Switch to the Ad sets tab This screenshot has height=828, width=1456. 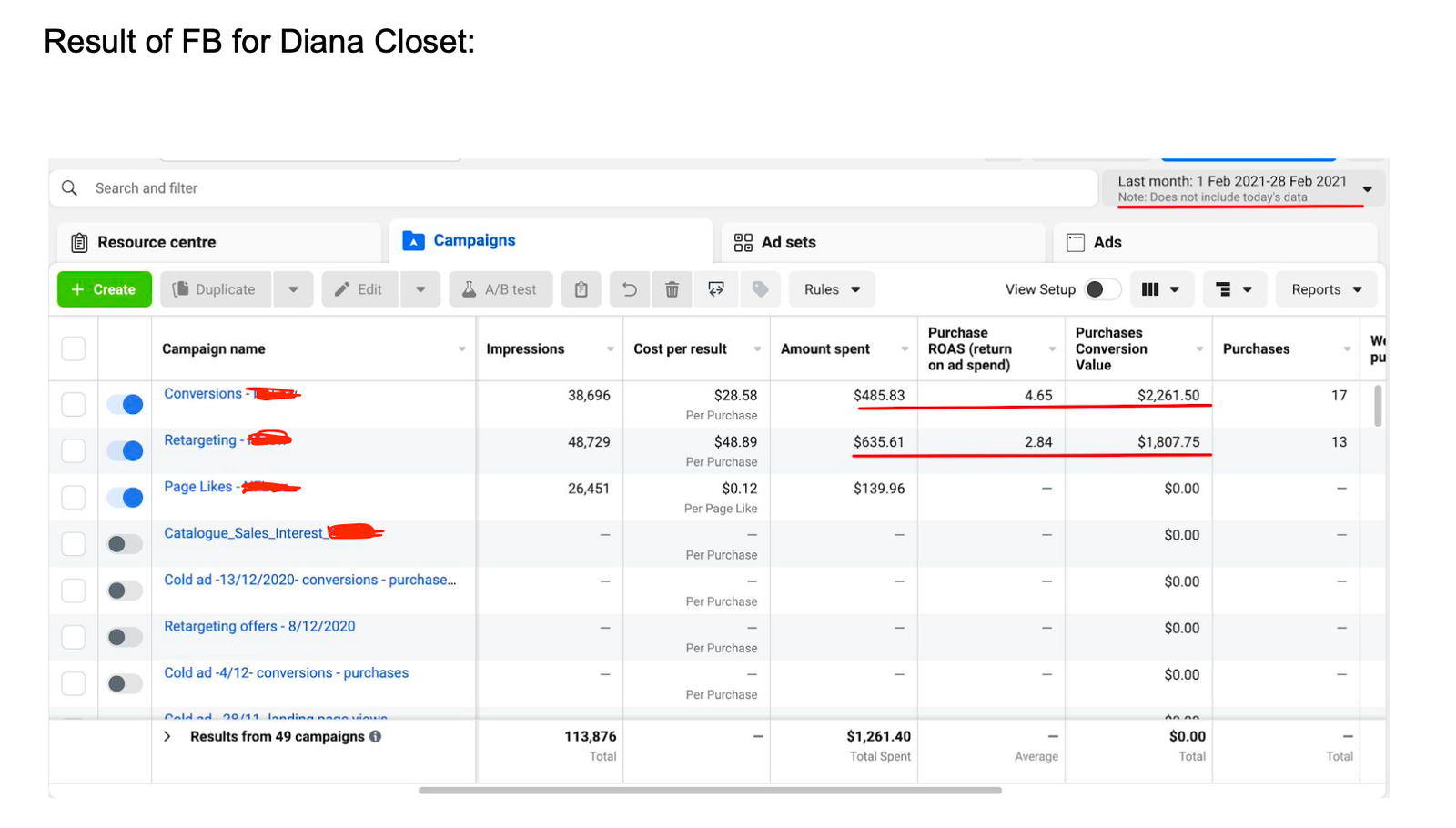883,242
